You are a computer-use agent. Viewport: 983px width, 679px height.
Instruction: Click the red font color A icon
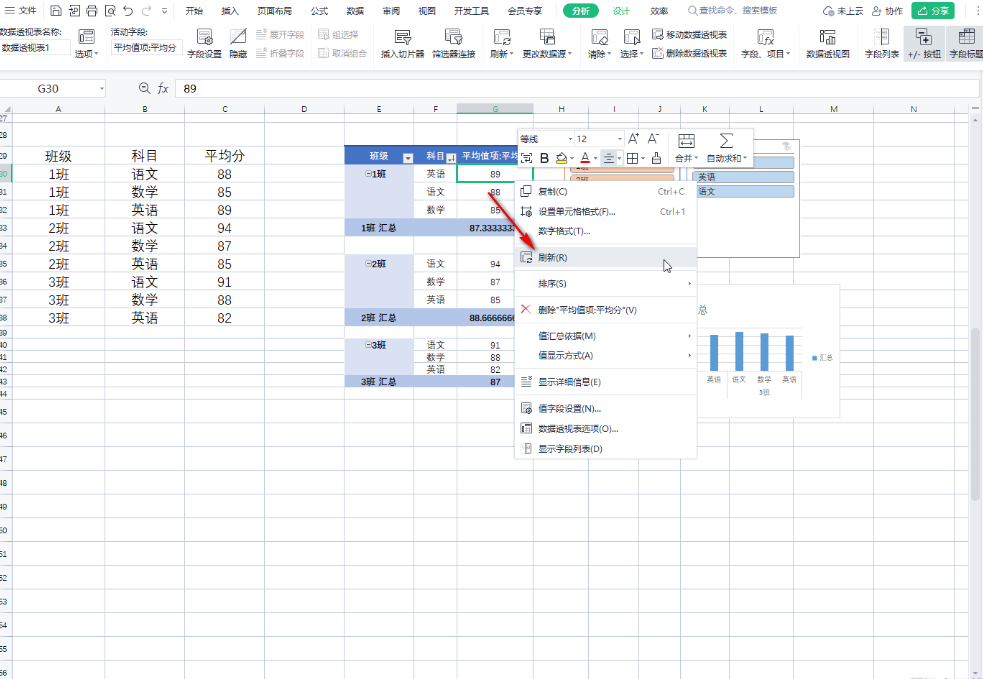tap(585, 158)
